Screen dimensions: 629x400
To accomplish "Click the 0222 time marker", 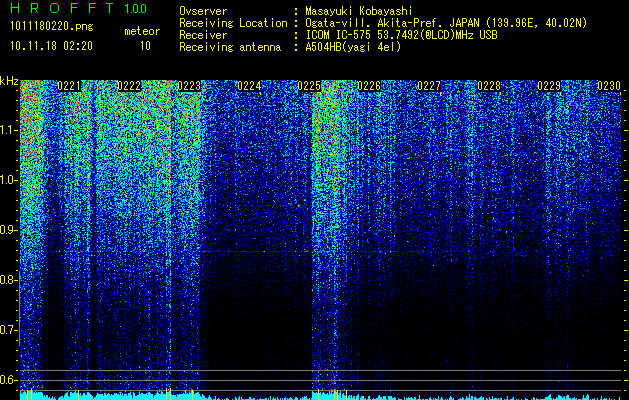I will click(x=129, y=86).
